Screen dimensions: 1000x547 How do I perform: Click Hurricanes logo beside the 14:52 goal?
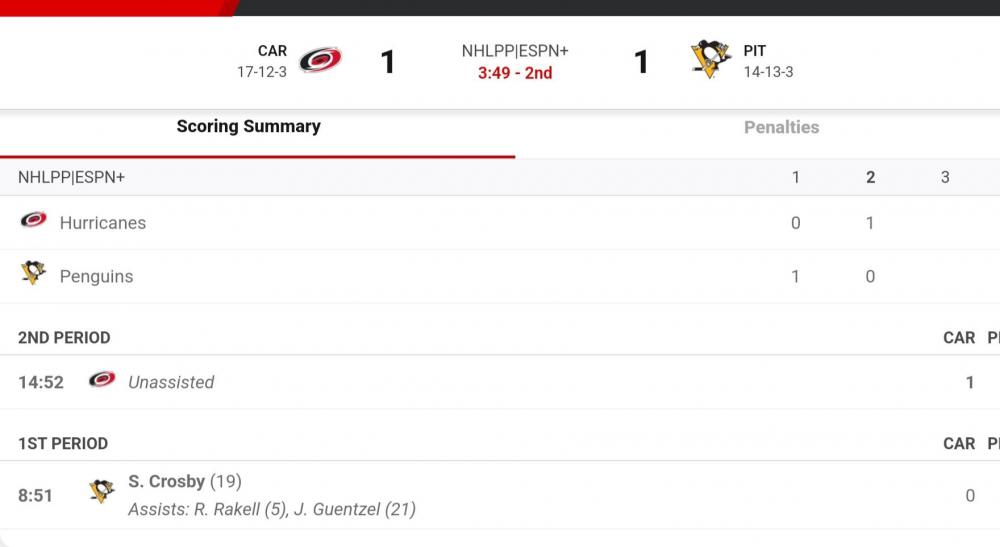[x=102, y=380]
